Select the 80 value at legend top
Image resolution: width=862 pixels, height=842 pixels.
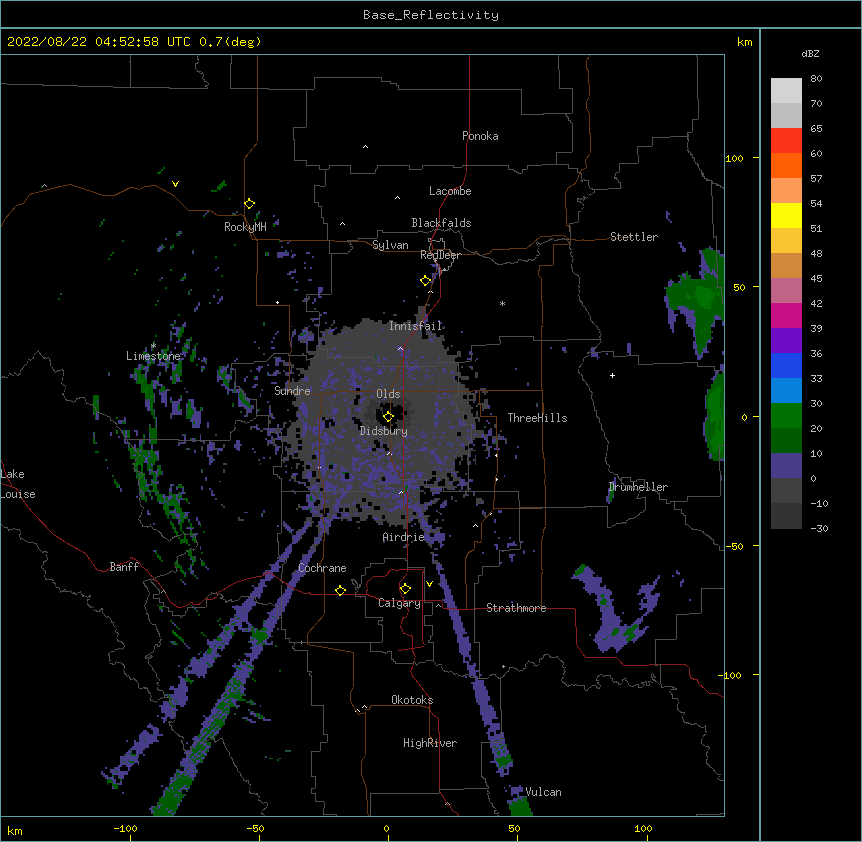point(816,79)
